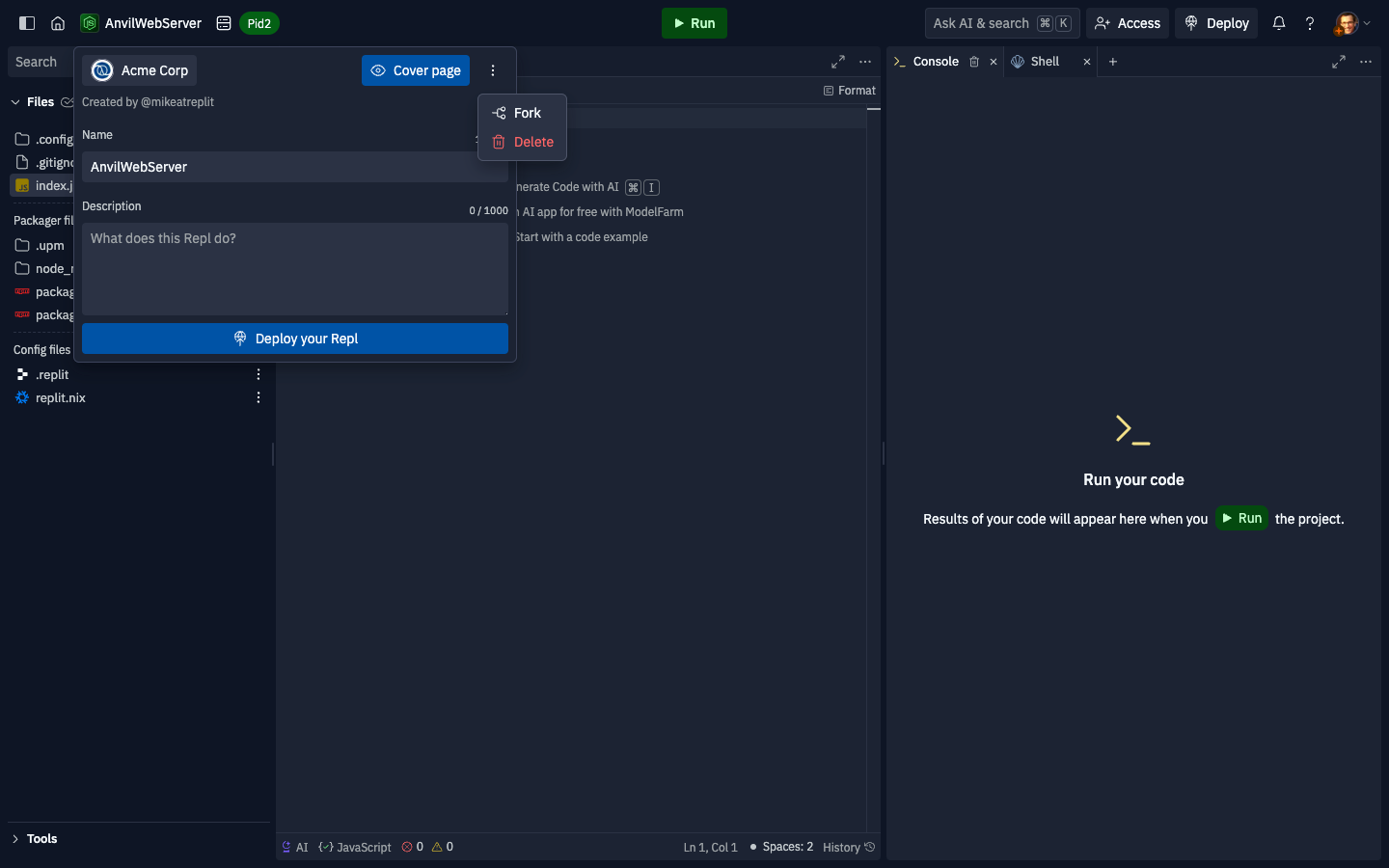
Task: Collapse the Files section
Action: [15, 101]
